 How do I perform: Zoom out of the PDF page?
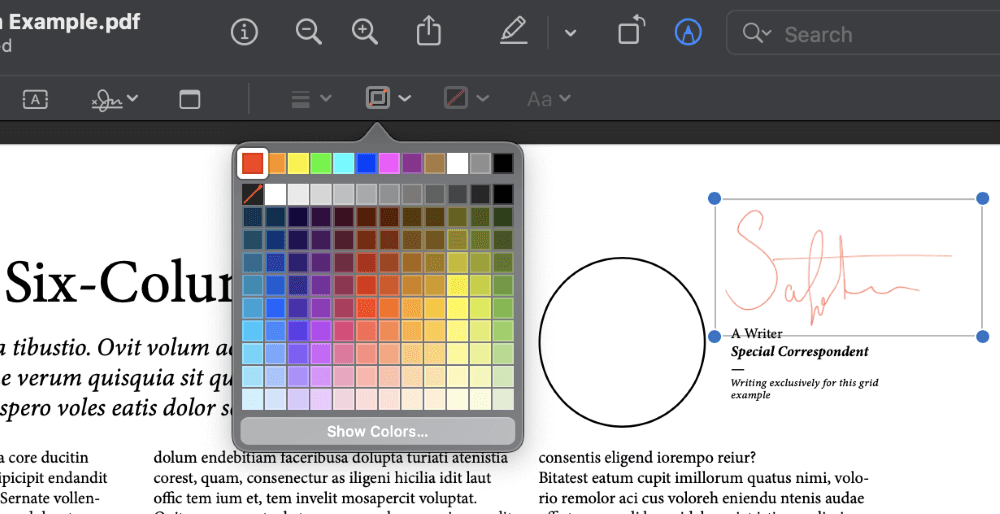tap(308, 32)
